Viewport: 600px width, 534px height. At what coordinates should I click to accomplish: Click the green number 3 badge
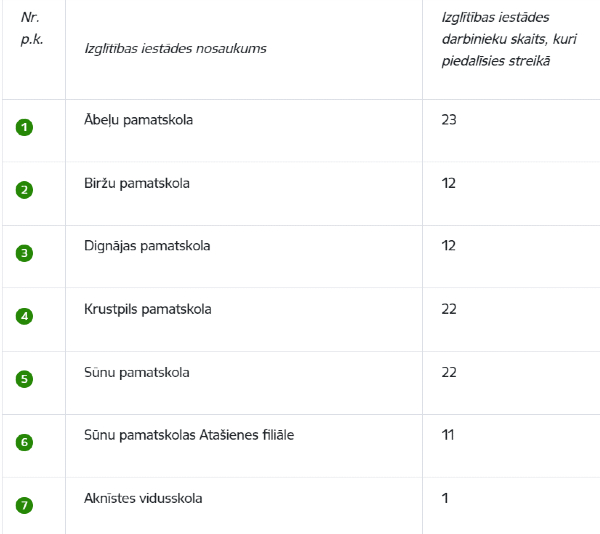pyautogui.click(x=24, y=253)
